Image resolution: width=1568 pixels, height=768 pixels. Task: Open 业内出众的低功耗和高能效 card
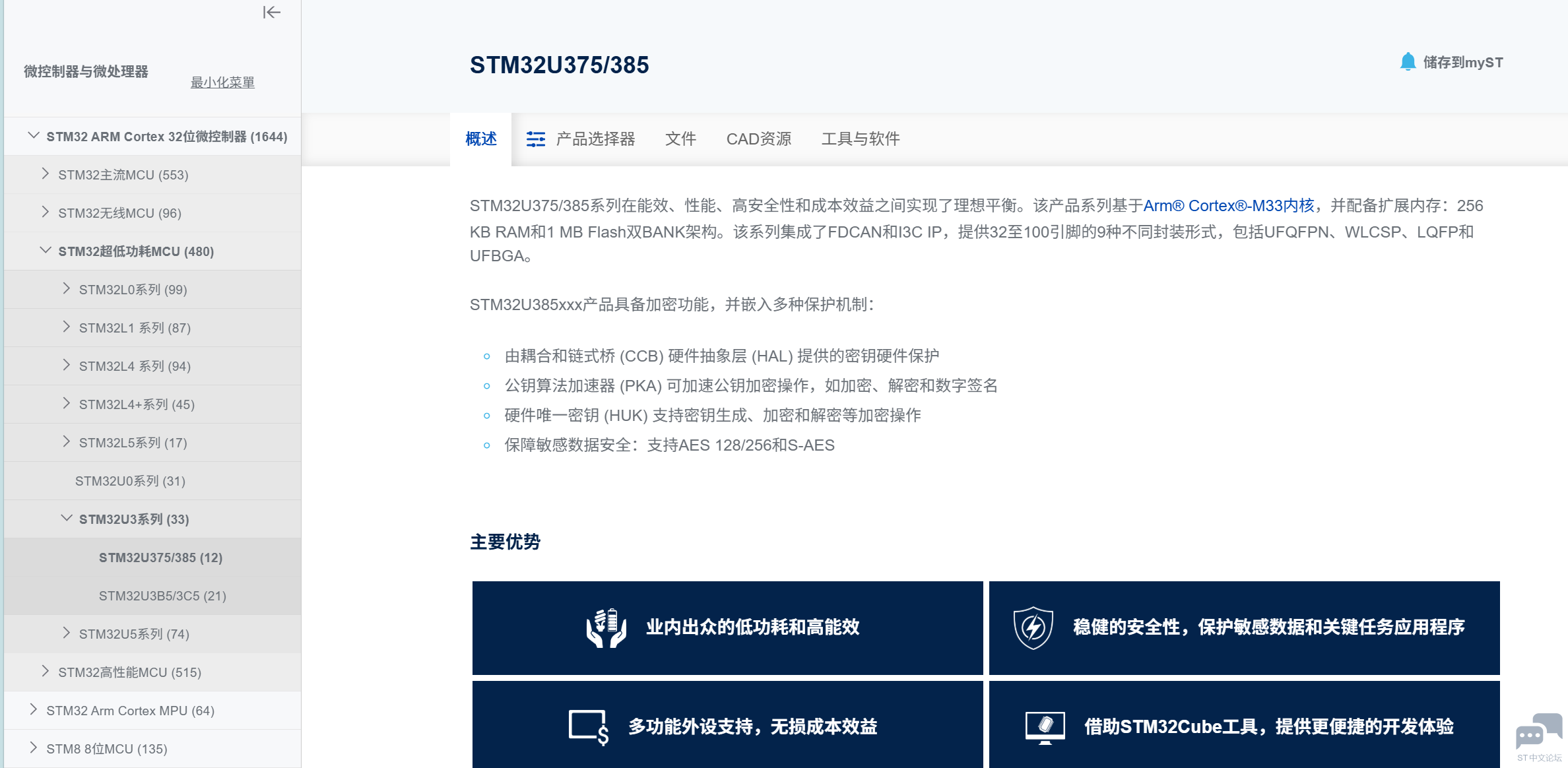[x=728, y=628]
